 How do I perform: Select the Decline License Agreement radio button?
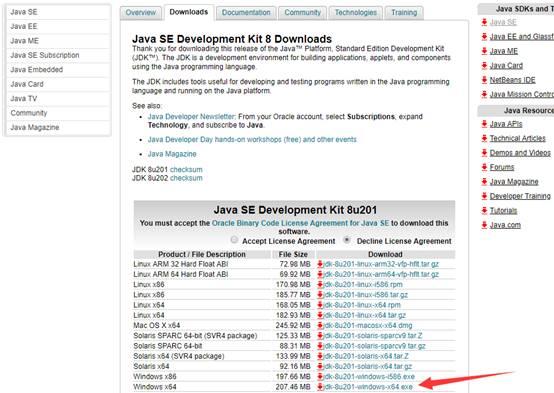point(347,240)
